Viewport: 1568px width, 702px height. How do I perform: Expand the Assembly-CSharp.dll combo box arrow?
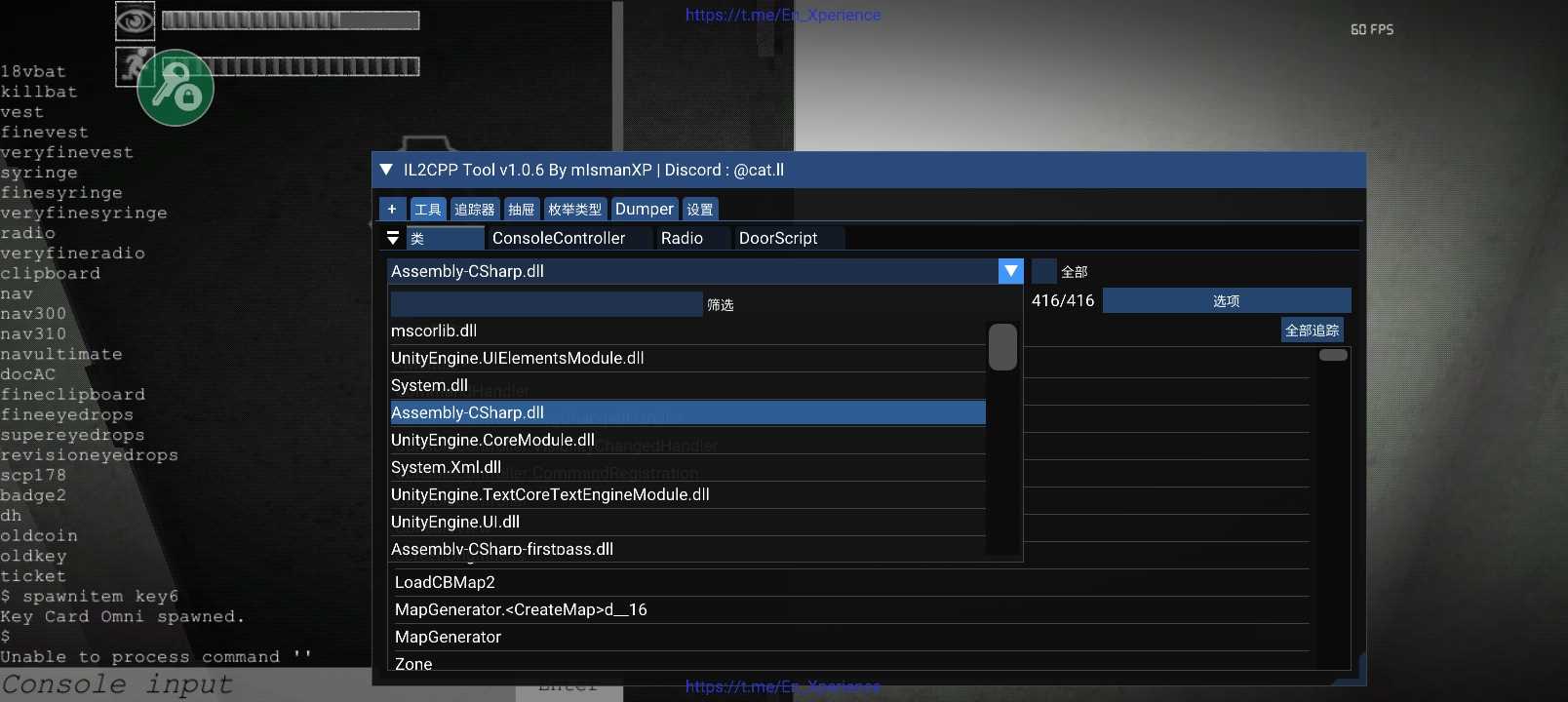tap(1011, 271)
